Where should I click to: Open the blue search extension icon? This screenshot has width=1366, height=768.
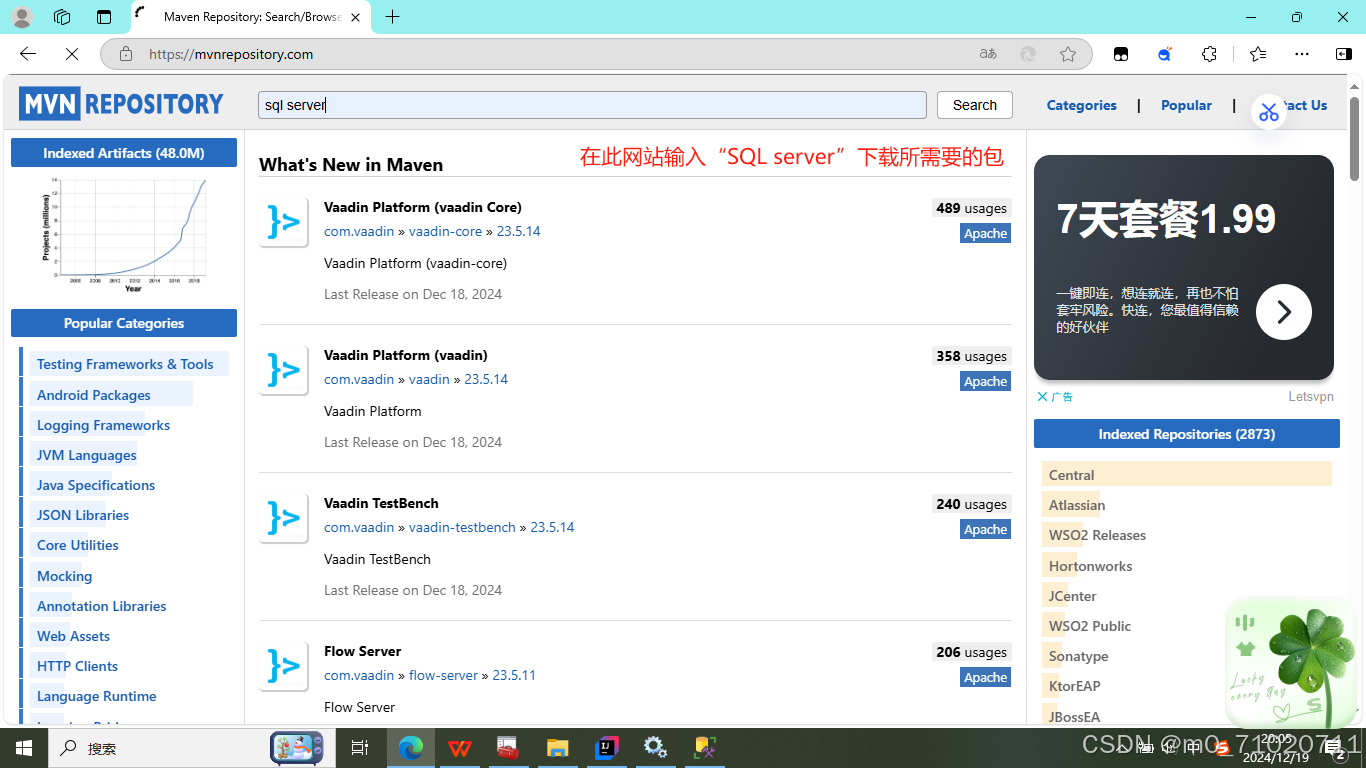(1165, 54)
